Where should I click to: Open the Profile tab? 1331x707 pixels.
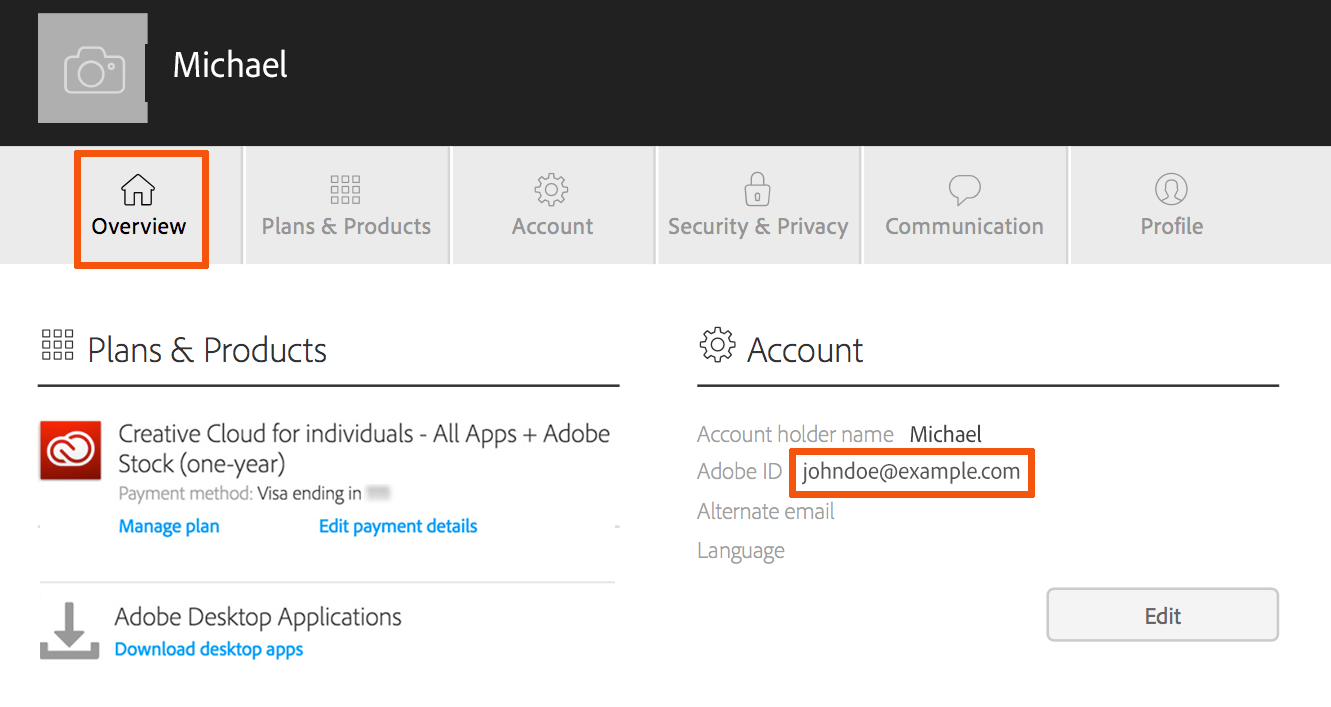pyautogui.click(x=1170, y=206)
